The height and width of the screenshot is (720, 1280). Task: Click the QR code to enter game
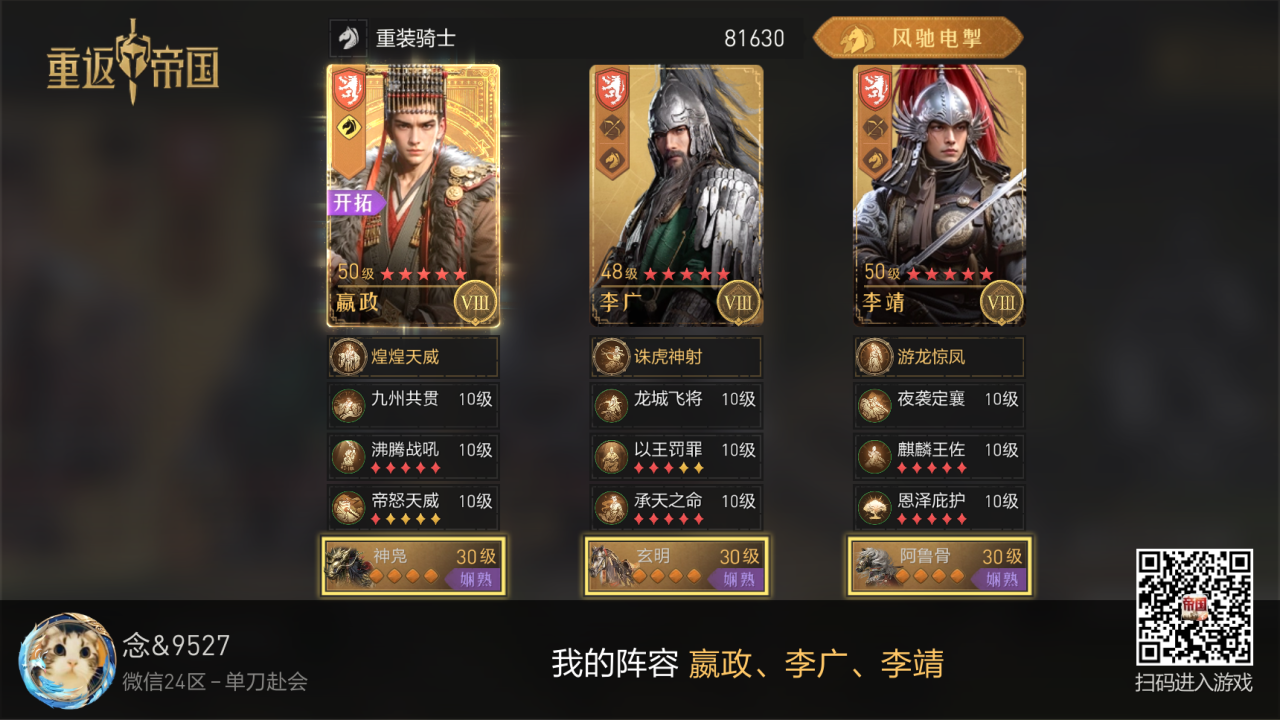point(1194,607)
